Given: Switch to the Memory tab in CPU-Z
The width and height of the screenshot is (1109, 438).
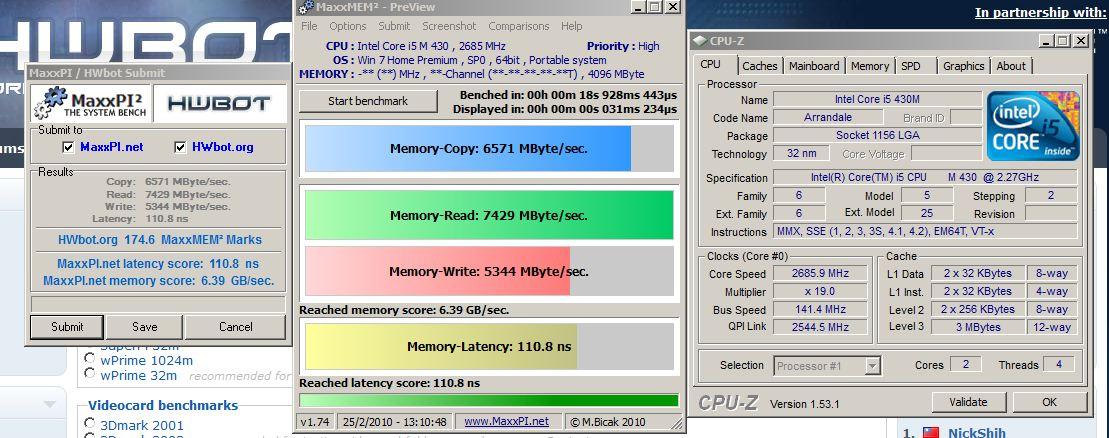Looking at the screenshot, I should point(869,66).
